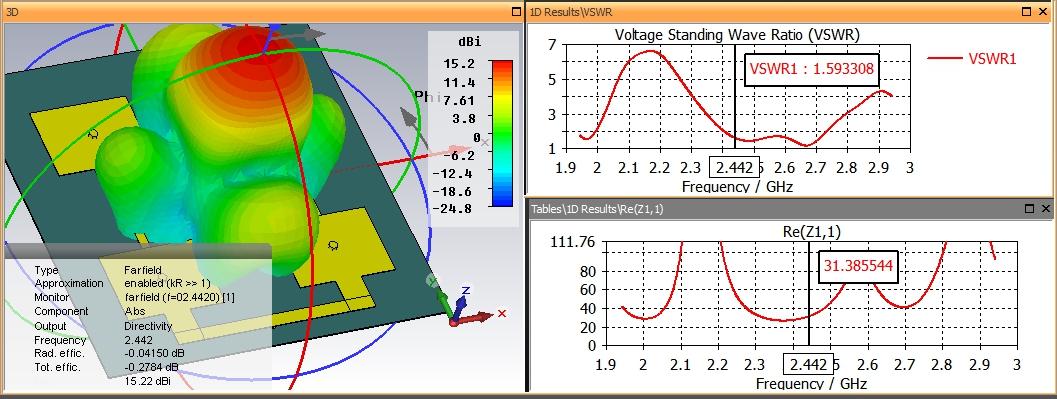This screenshot has width=1057, height=399.
Task: Select the VSWR1 legend entry
Action: pos(971,59)
